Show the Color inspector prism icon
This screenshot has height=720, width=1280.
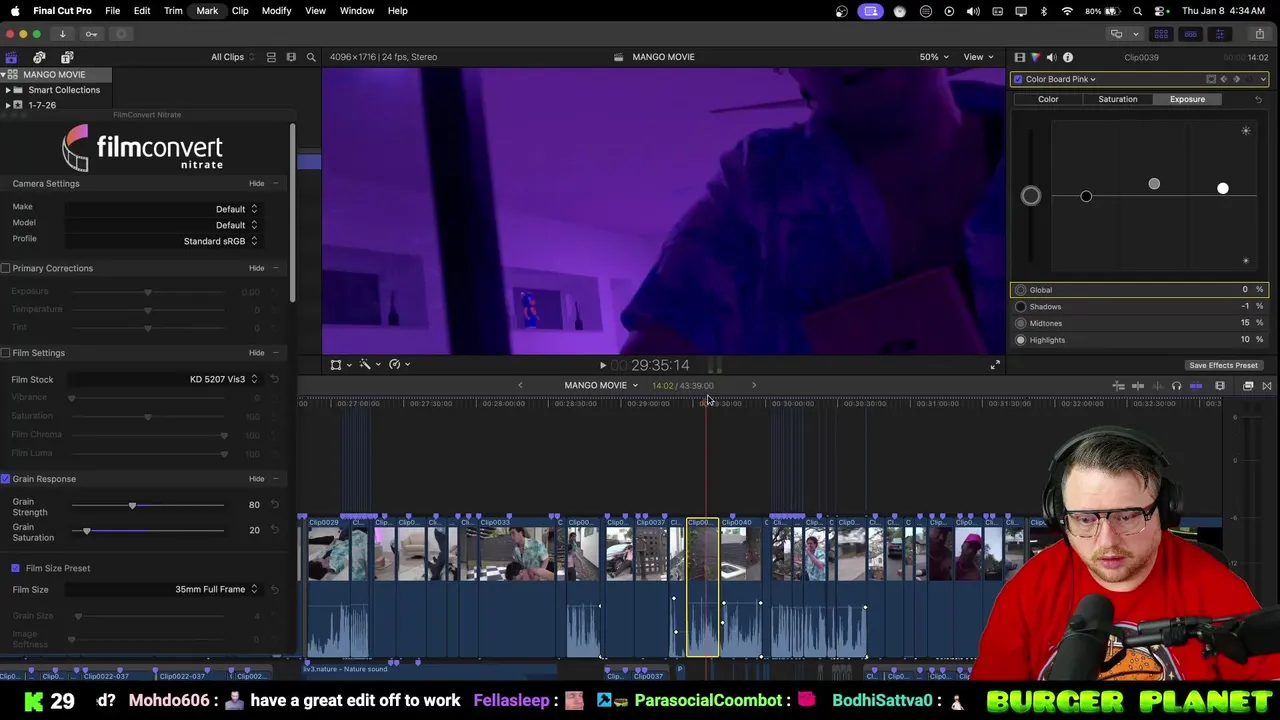point(1035,57)
